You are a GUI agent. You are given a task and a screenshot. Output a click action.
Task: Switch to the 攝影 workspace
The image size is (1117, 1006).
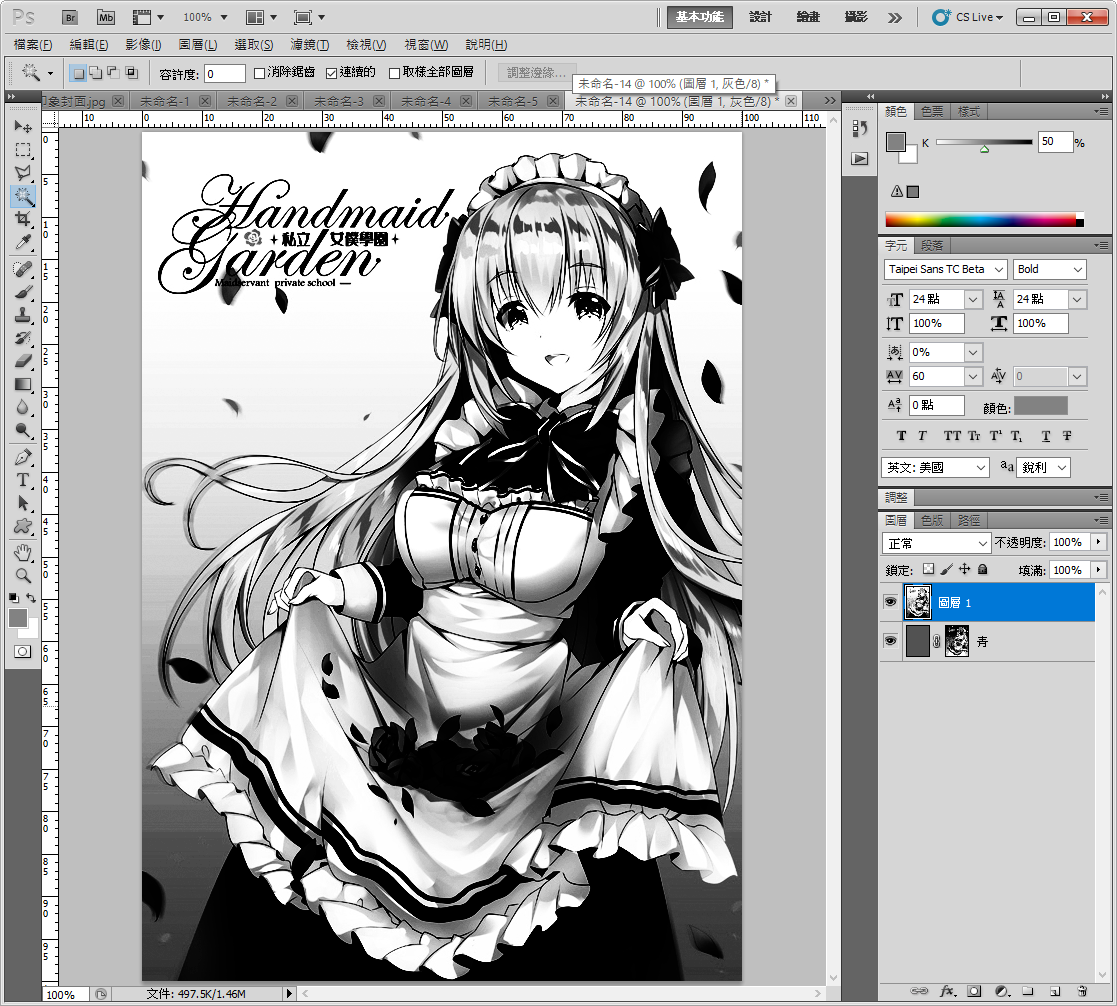point(856,17)
